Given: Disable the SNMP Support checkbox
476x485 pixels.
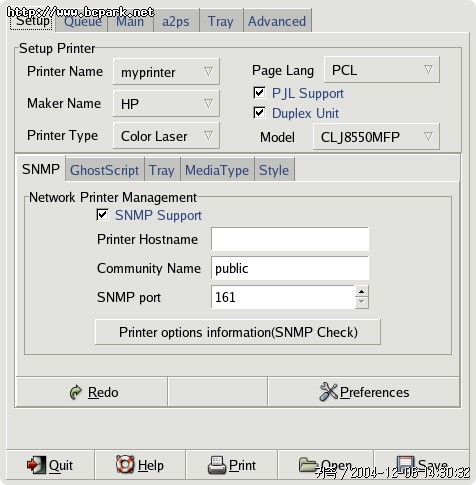Looking at the screenshot, I should pyautogui.click(x=102, y=215).
